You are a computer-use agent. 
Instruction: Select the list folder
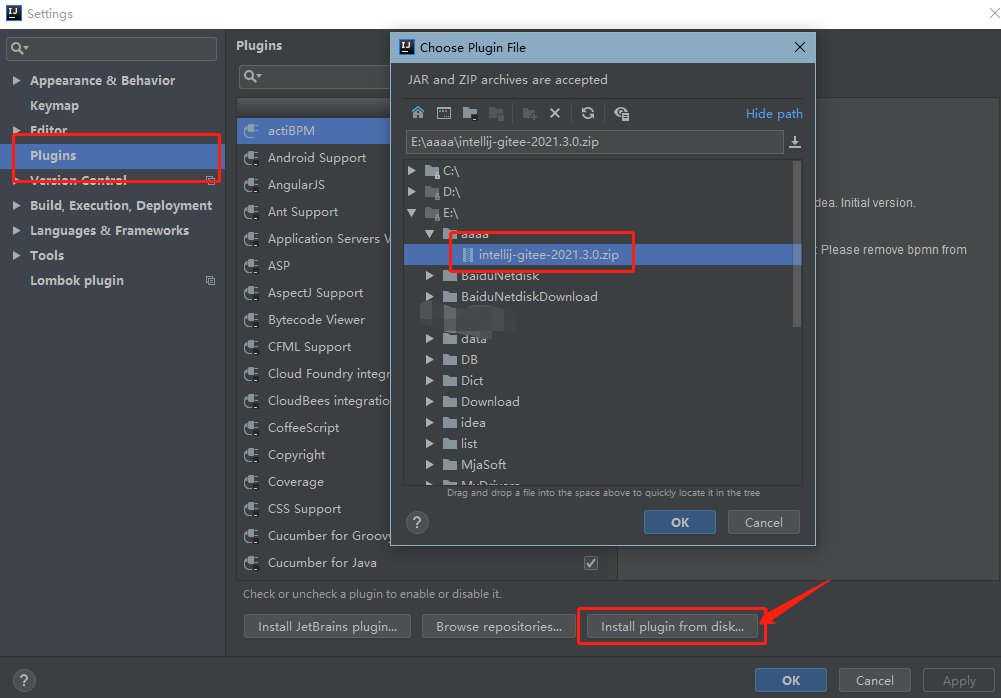[469, 444]
